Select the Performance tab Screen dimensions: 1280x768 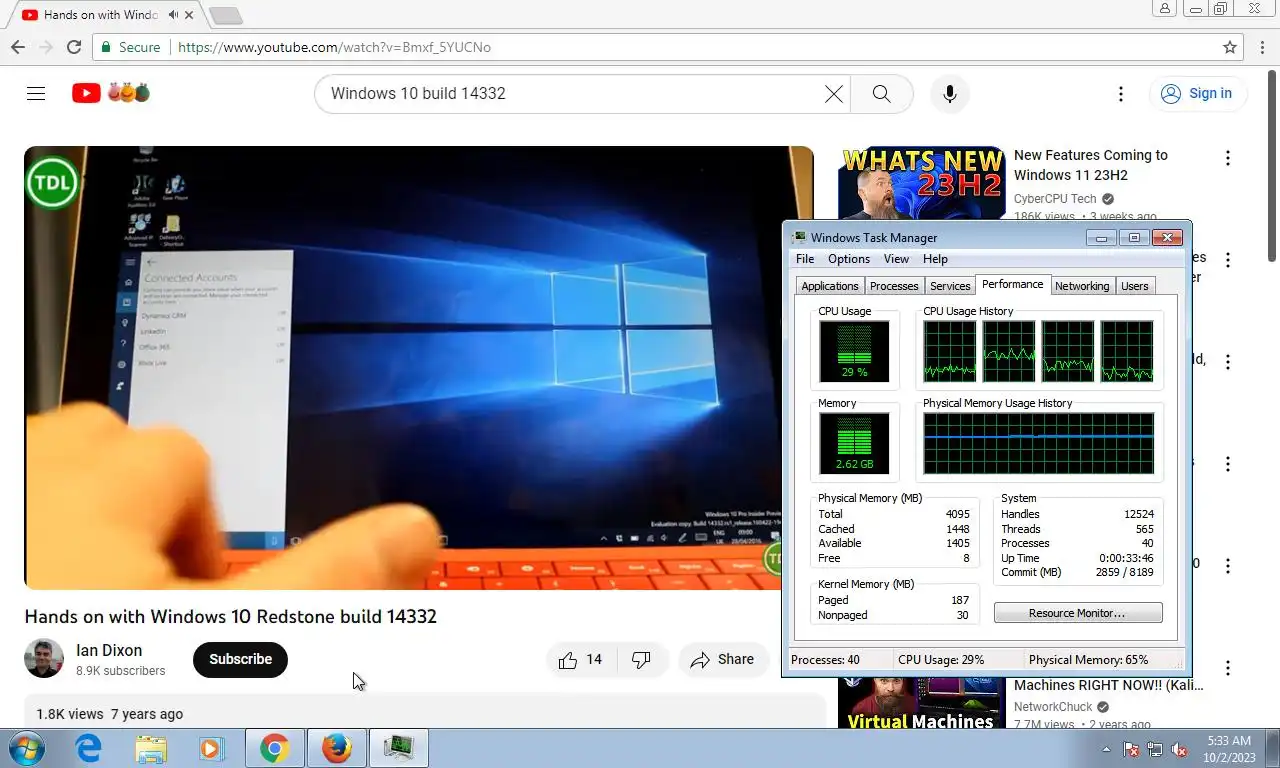coord(1013,284)
